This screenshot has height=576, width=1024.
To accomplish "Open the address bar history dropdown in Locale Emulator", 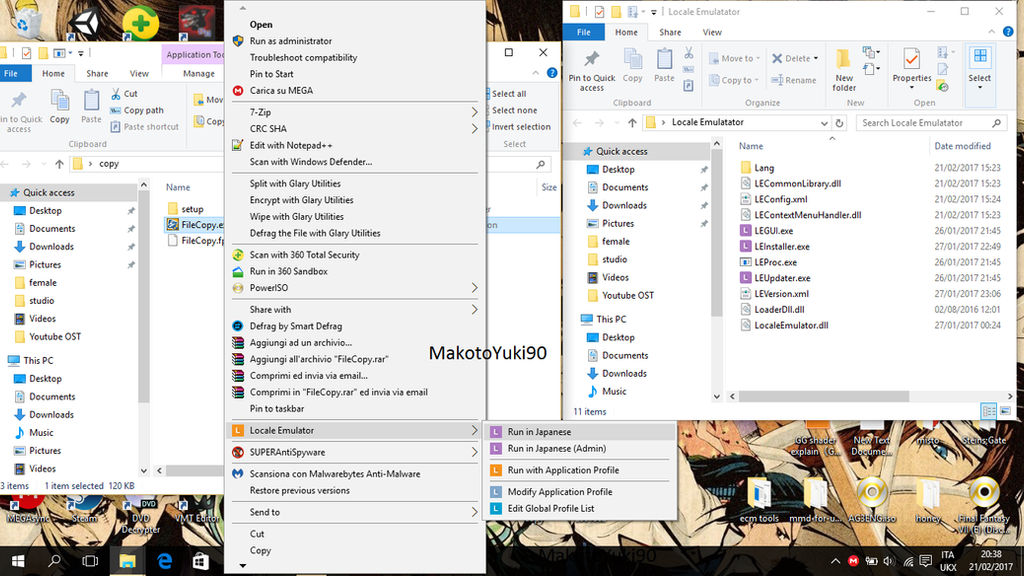I will click(x=824, y=123).
